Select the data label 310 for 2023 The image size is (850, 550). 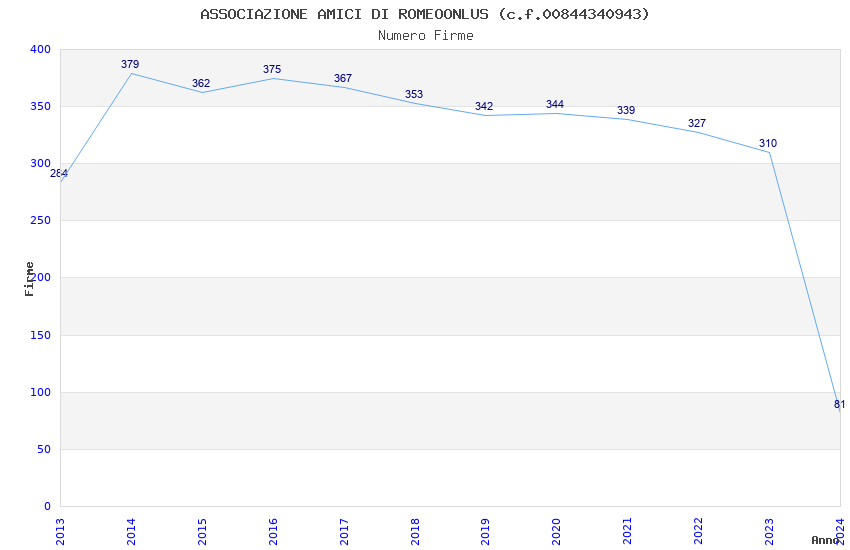[768, 144]
